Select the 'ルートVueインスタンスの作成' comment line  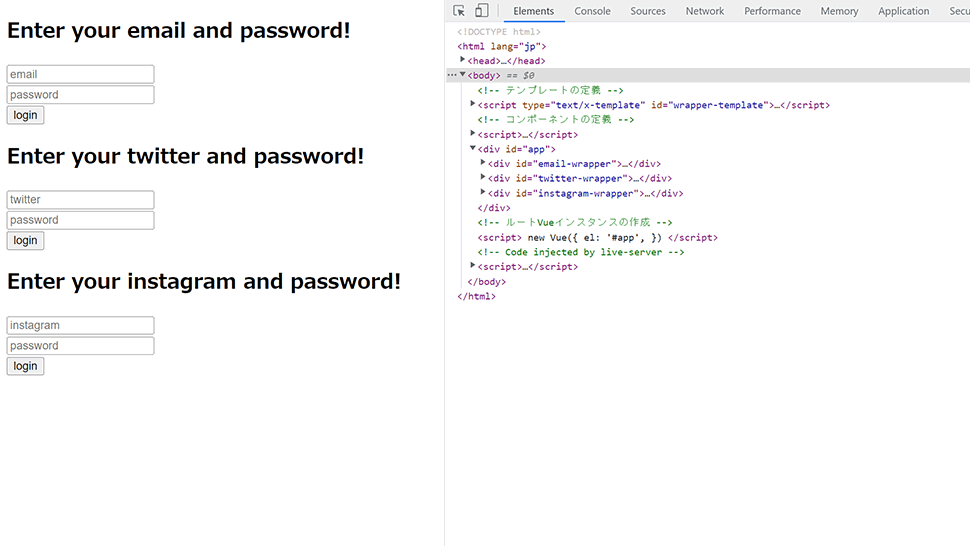(575, 223)
